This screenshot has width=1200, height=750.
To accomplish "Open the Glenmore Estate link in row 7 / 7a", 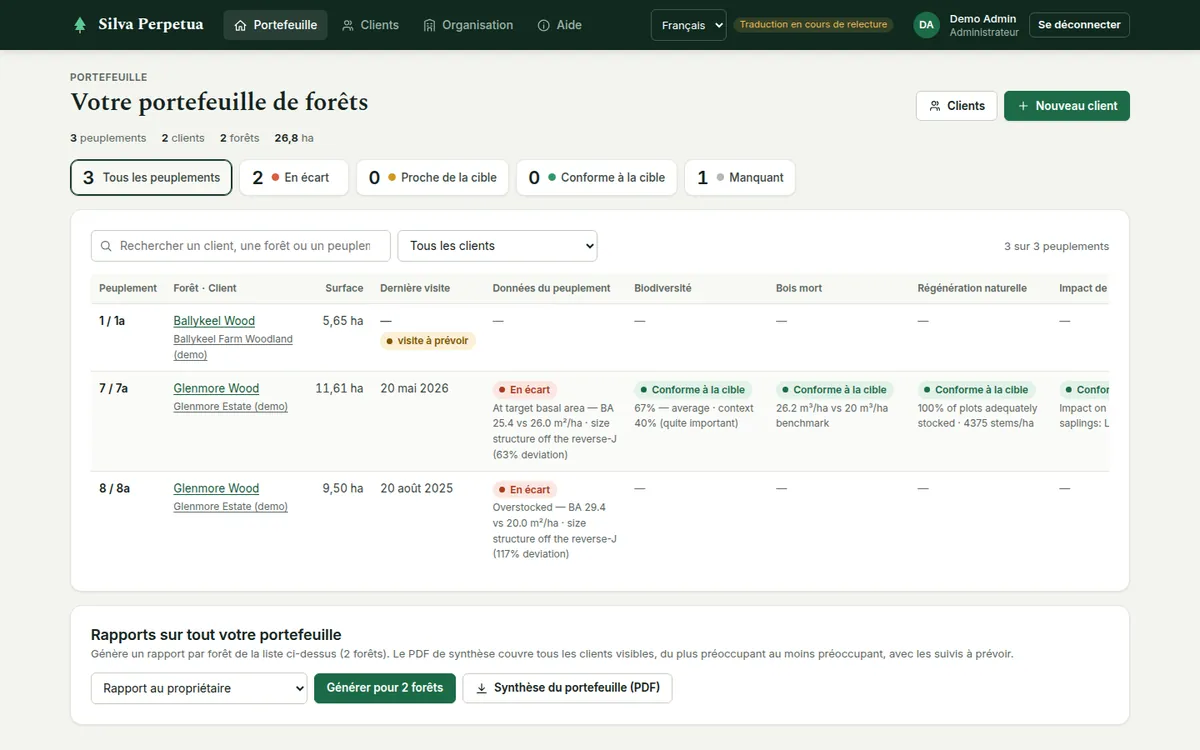I will point(230,407).
